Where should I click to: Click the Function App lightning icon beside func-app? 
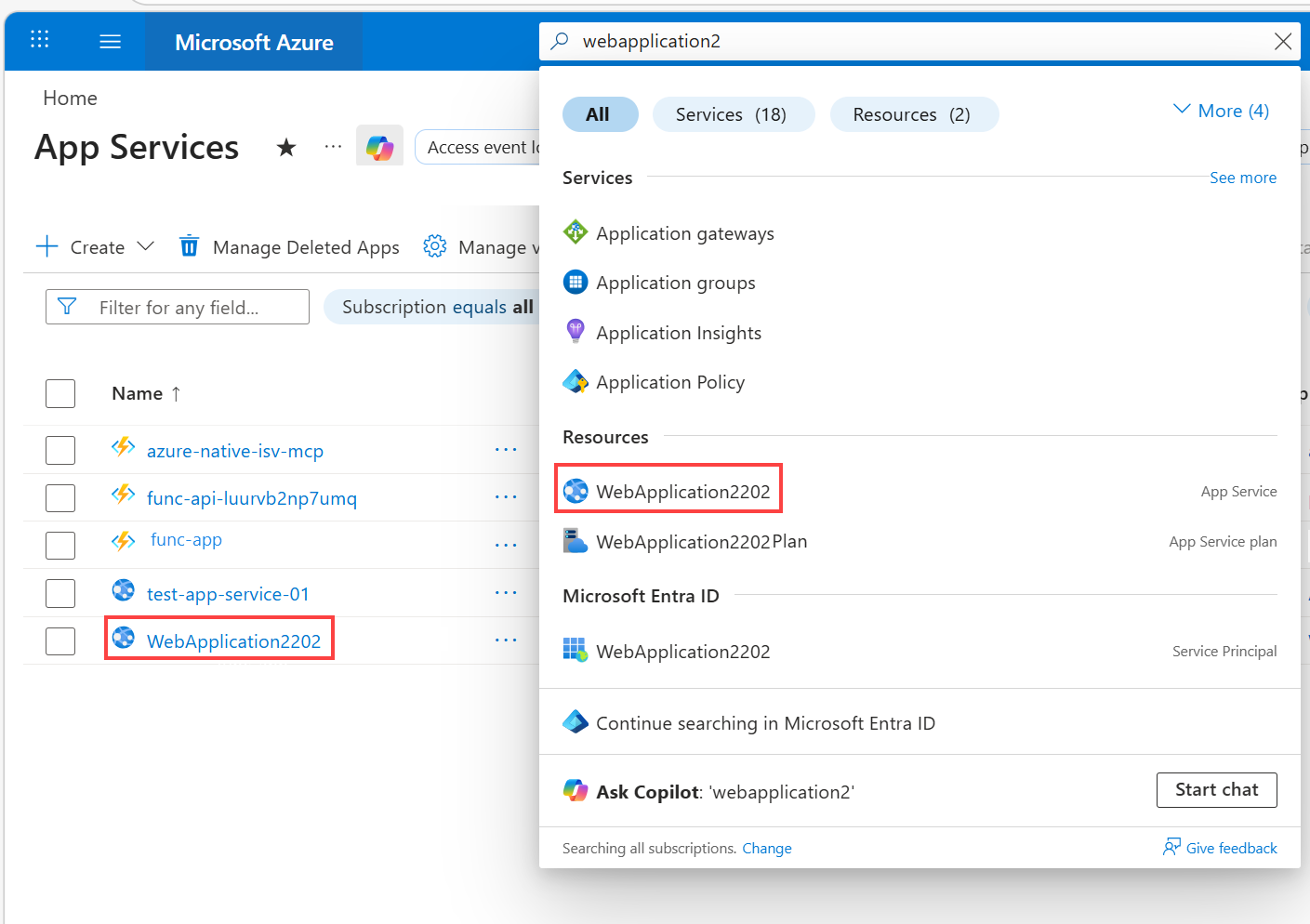(123, 539)
